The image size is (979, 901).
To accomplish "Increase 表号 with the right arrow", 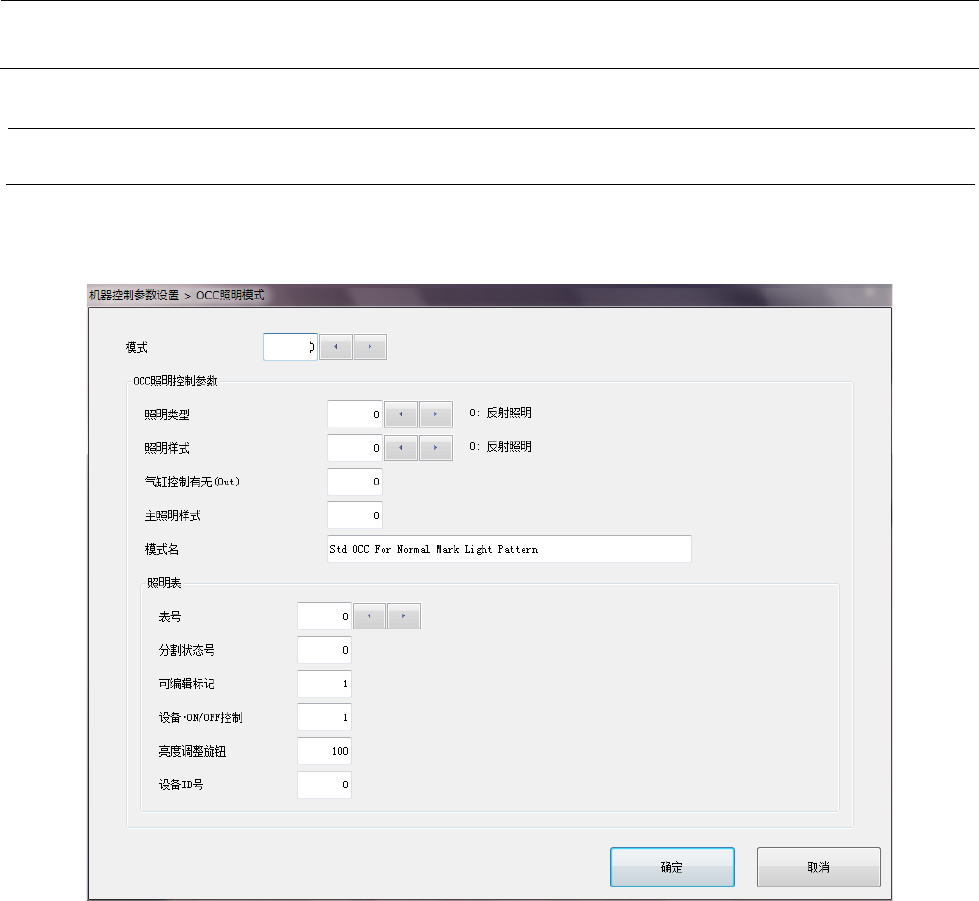I will coord(404,616).
